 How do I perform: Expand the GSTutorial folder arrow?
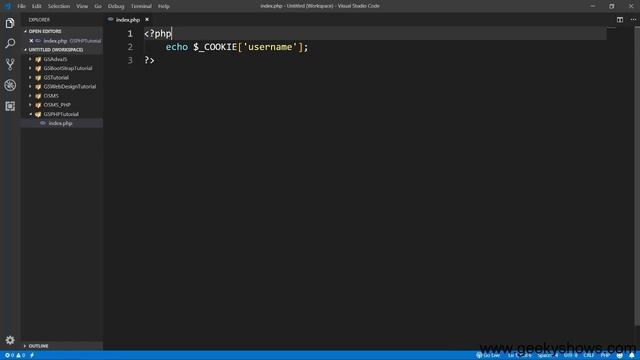(30, 78)
